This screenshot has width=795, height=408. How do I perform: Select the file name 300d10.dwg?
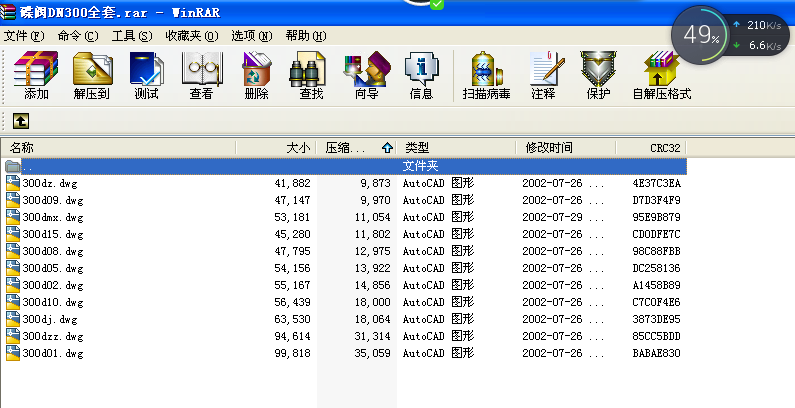pyautogui.click(x=53, y=302)
